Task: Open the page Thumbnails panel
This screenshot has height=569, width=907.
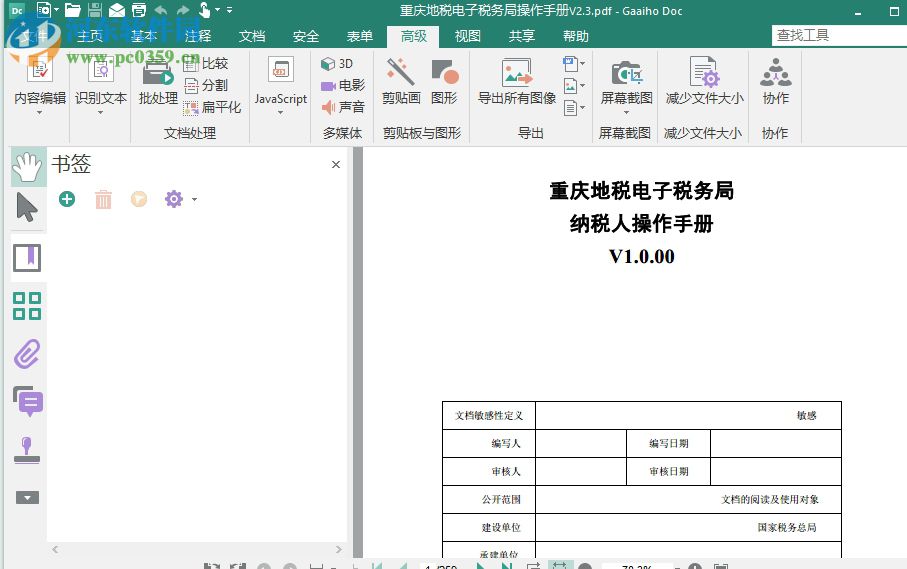Action: pyautogui.click(x=27, y=306)
